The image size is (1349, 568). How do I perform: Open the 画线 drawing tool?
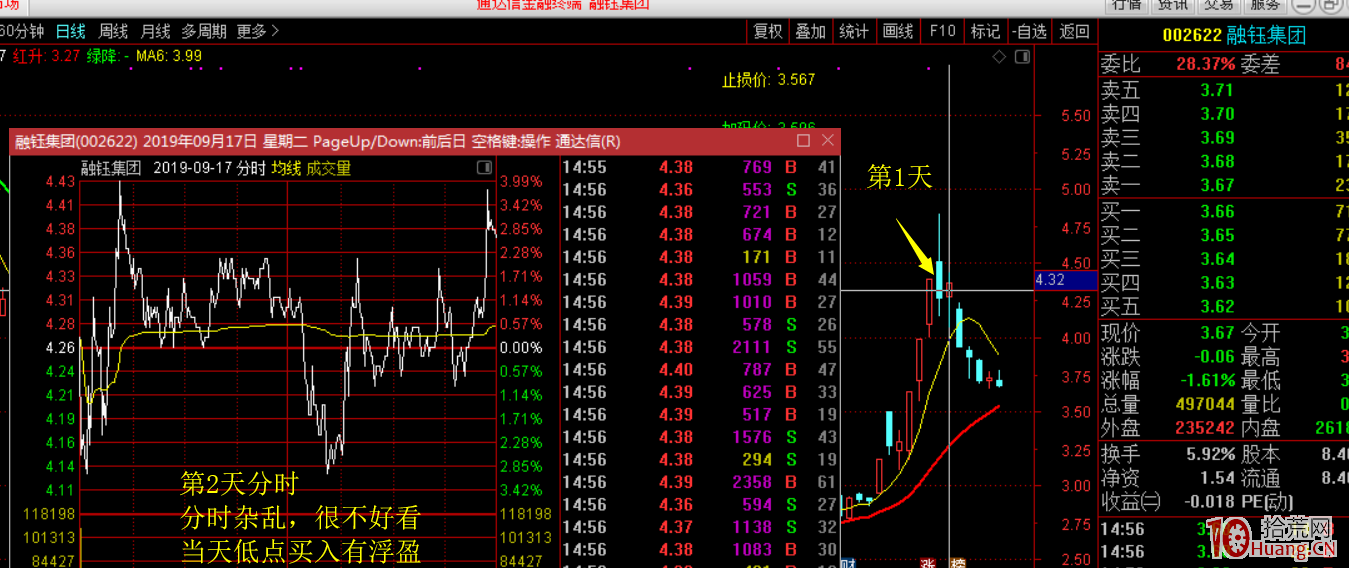pyautogui.click(x=898, y=31)
